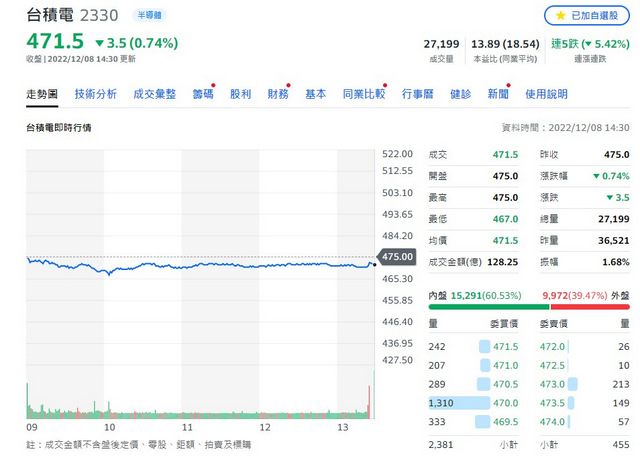This screenshot has height=458, width=640.
Task: Click the ask price 473.0
Action: point(552,384)
